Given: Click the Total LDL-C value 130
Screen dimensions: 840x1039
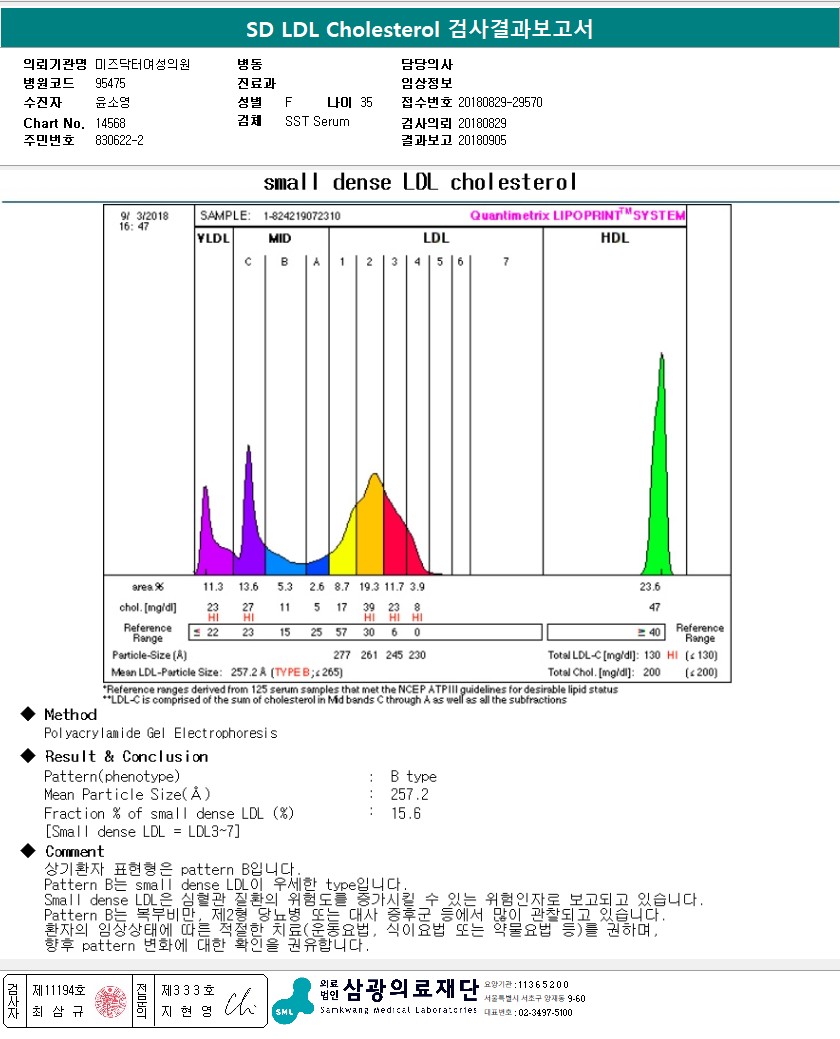Looking at the screenshot, I should point(652,654).
